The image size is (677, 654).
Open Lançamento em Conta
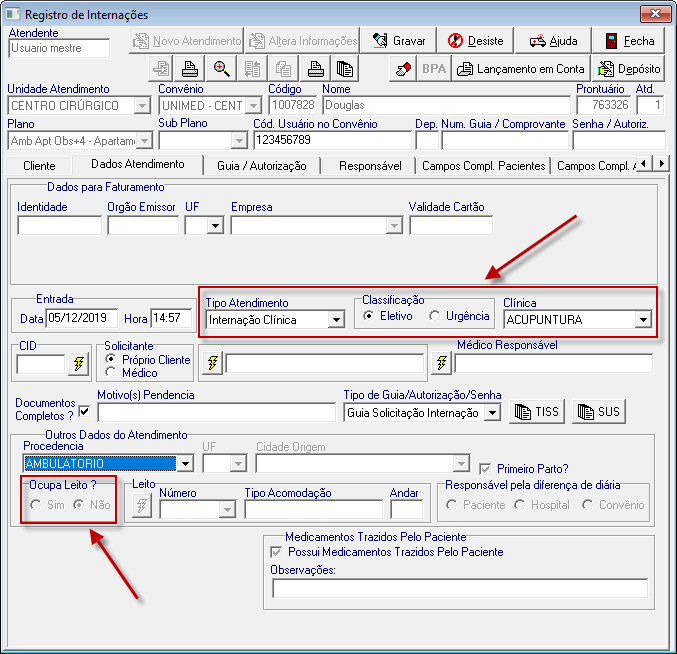pyautogui.click(x=521, y=69)
